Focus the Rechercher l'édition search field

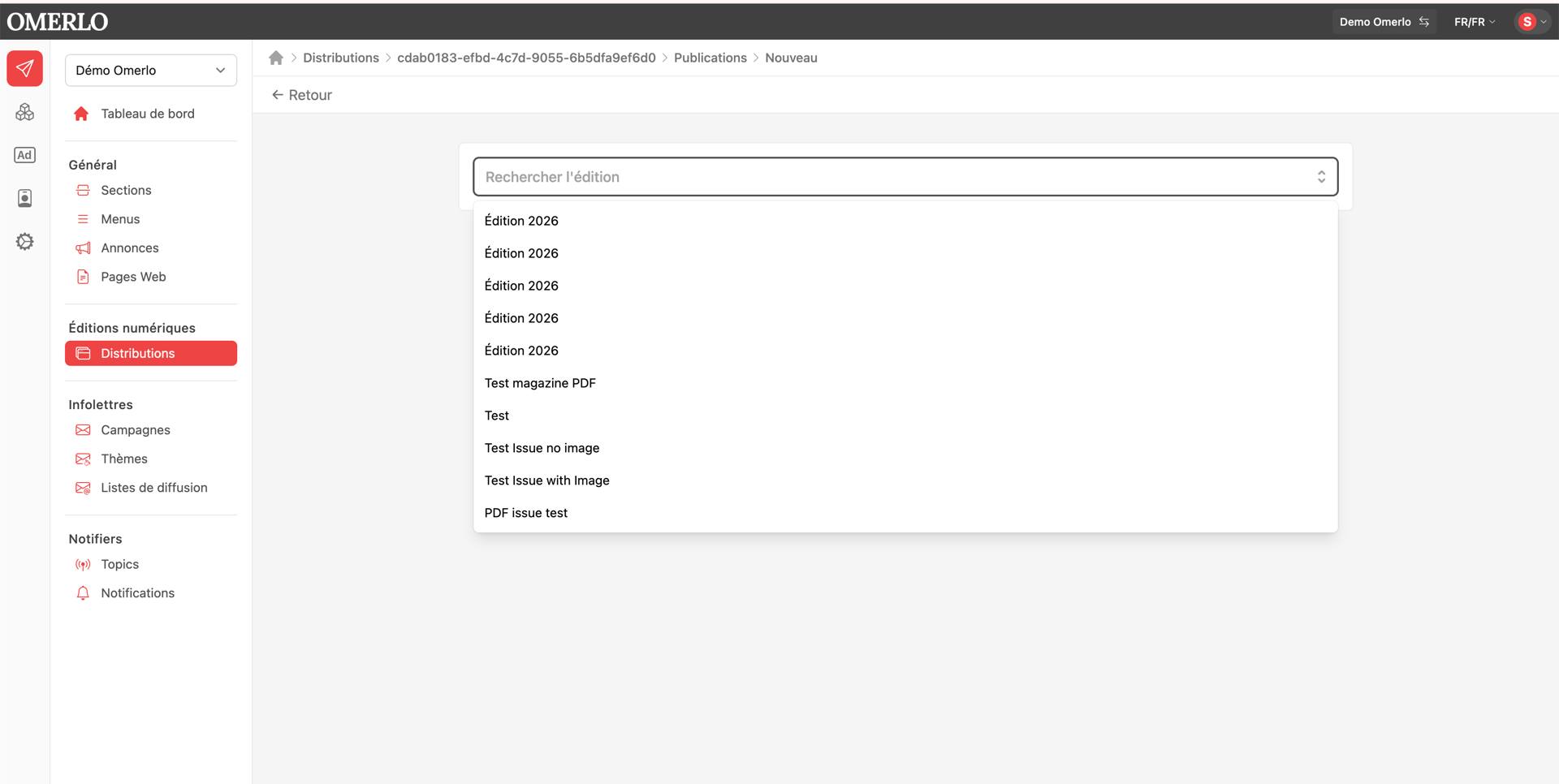pos(893,177)
